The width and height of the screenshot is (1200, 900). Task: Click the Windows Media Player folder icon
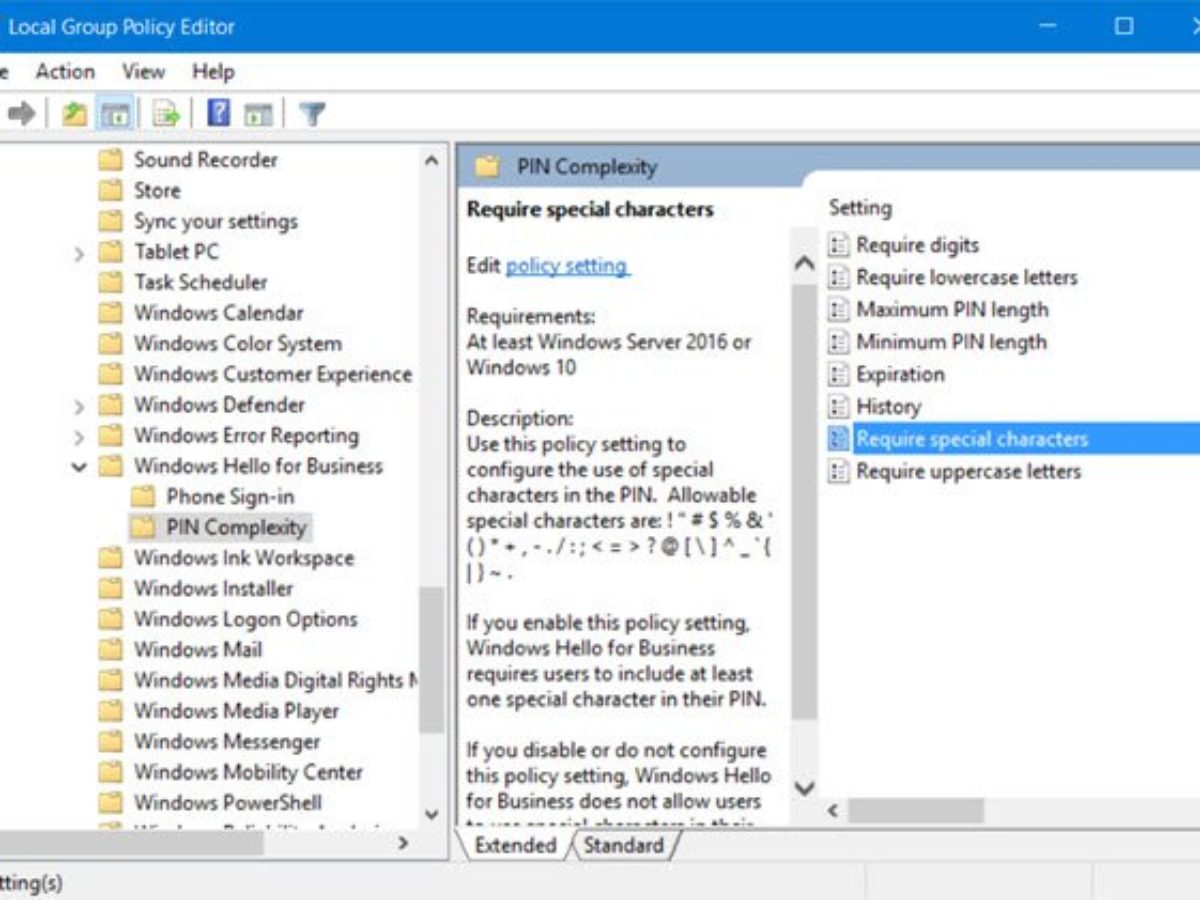[x=111, y=711]
